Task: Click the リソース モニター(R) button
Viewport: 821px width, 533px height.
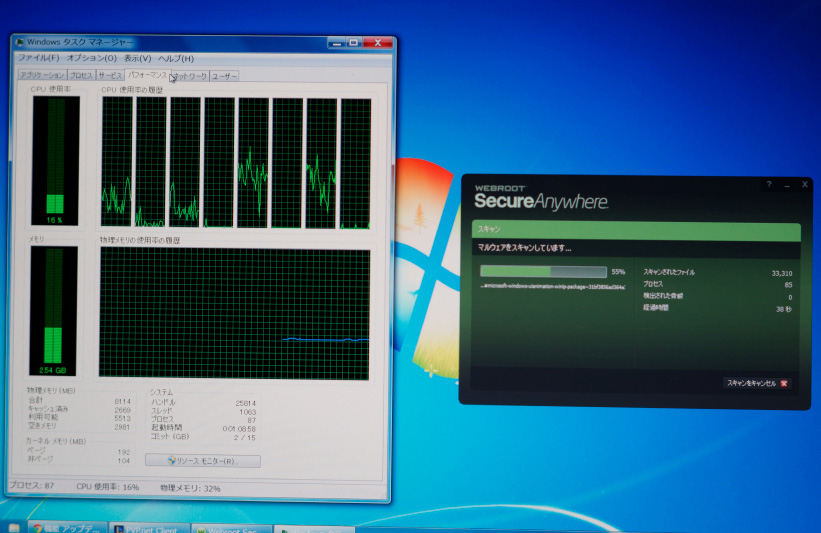Action: [203, 461]
